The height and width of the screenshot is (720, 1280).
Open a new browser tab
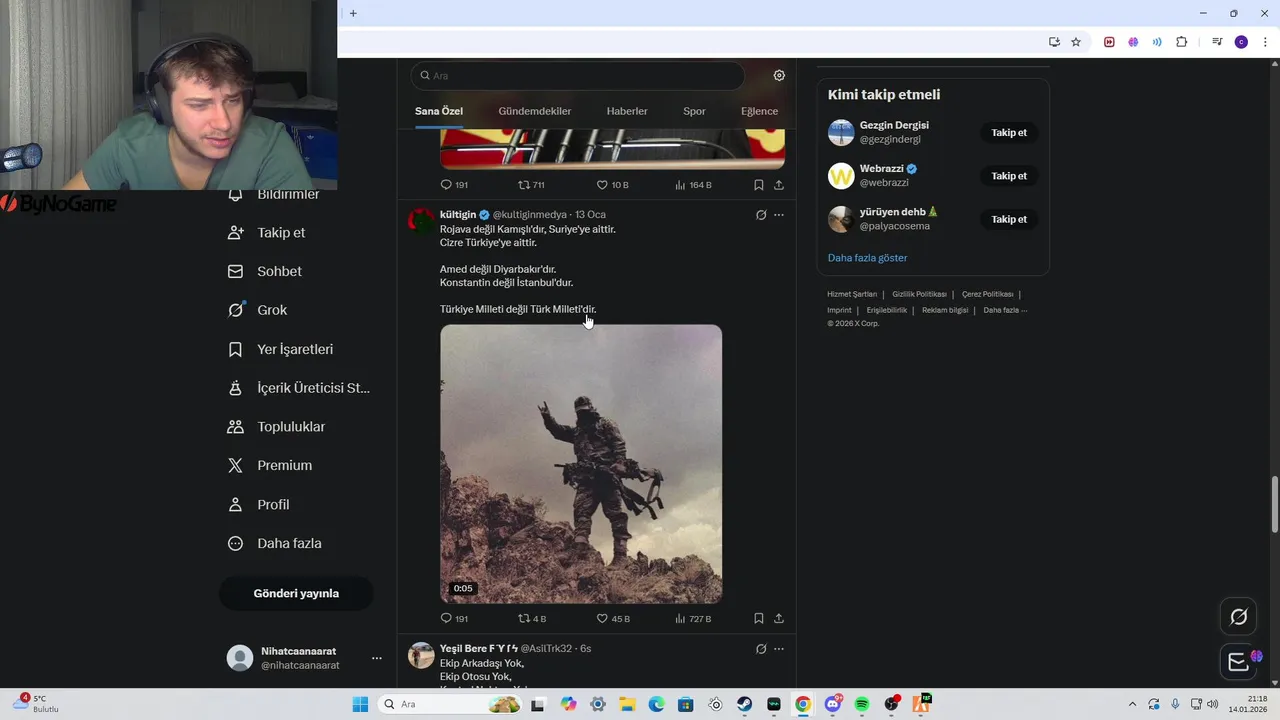point(353,13)
